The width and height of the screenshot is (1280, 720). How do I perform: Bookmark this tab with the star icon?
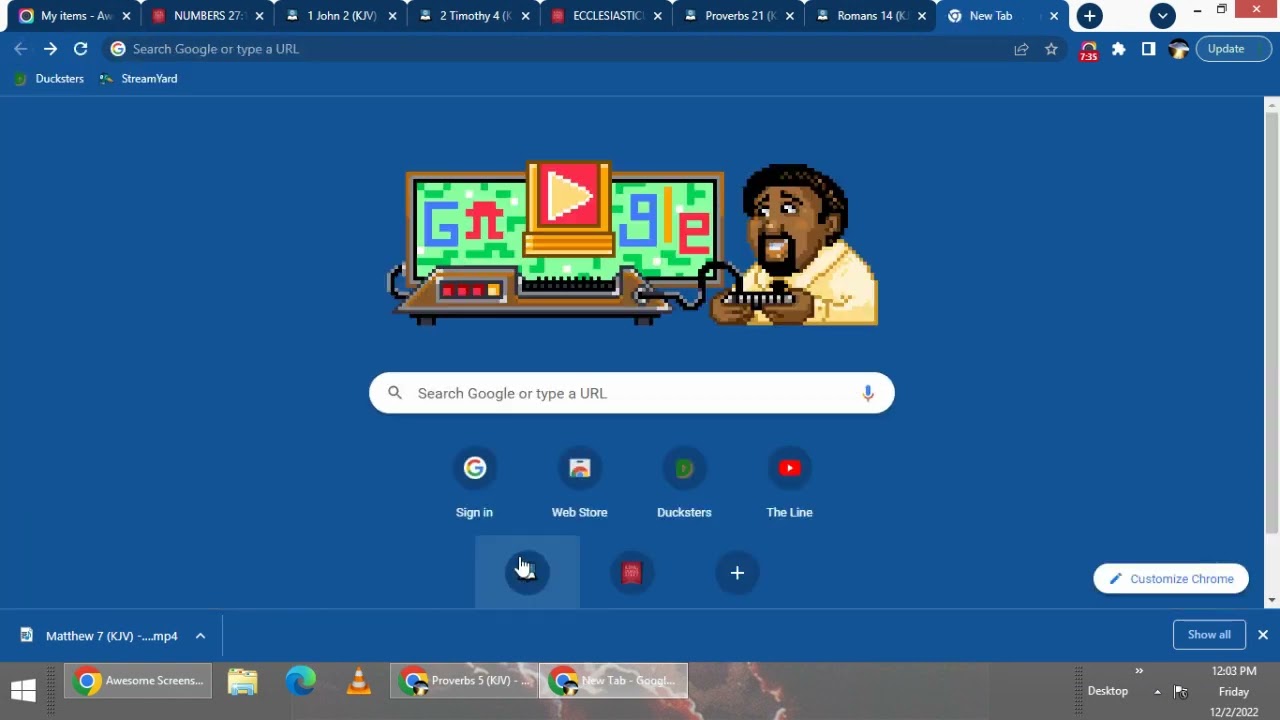[x=1051, y=49]
